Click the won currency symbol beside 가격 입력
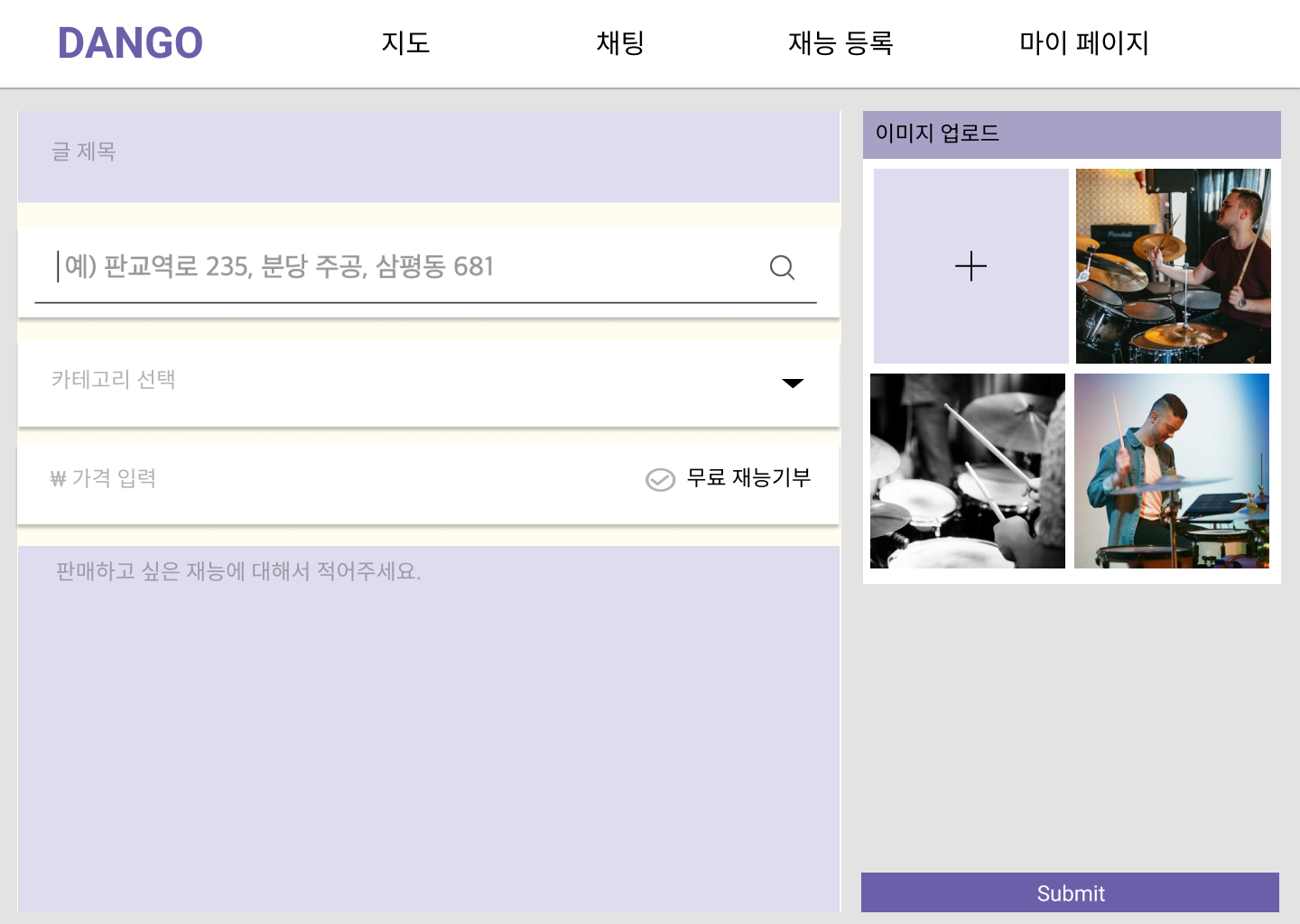 click(x=57, y=479)
